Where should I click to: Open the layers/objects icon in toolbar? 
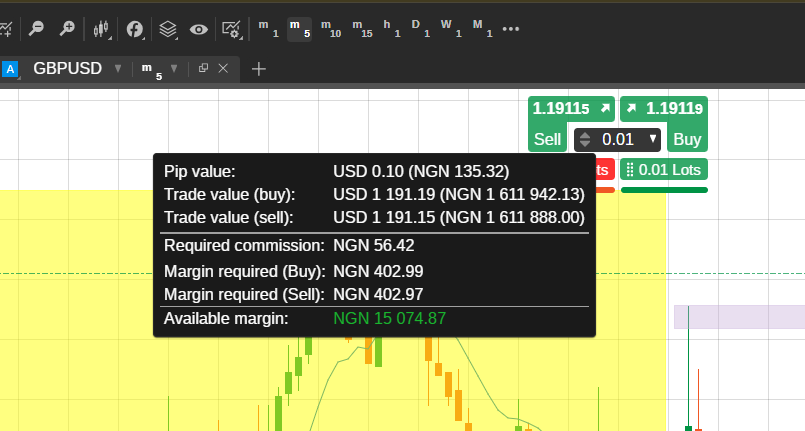(x=168, y=29)
